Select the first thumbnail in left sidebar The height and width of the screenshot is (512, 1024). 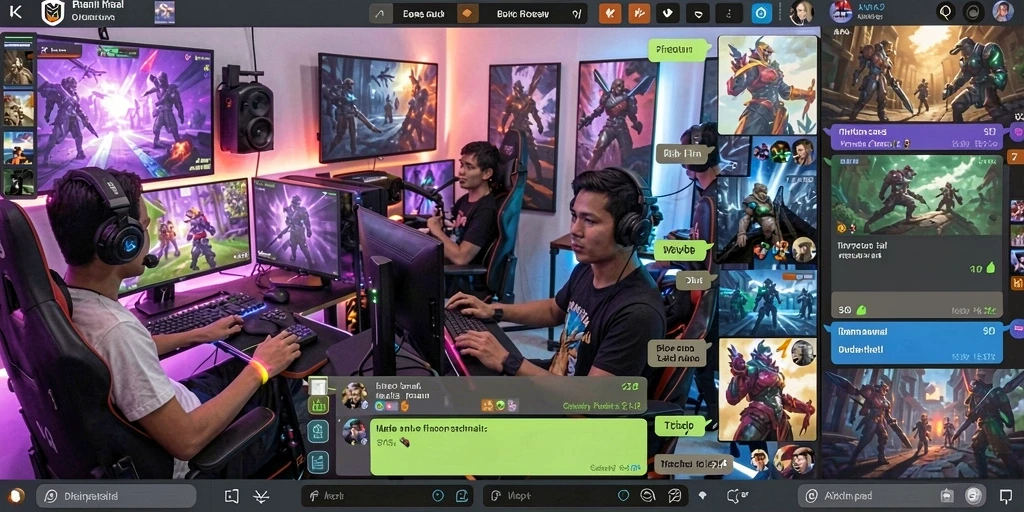pyautogui.click(x=18, y=67)
